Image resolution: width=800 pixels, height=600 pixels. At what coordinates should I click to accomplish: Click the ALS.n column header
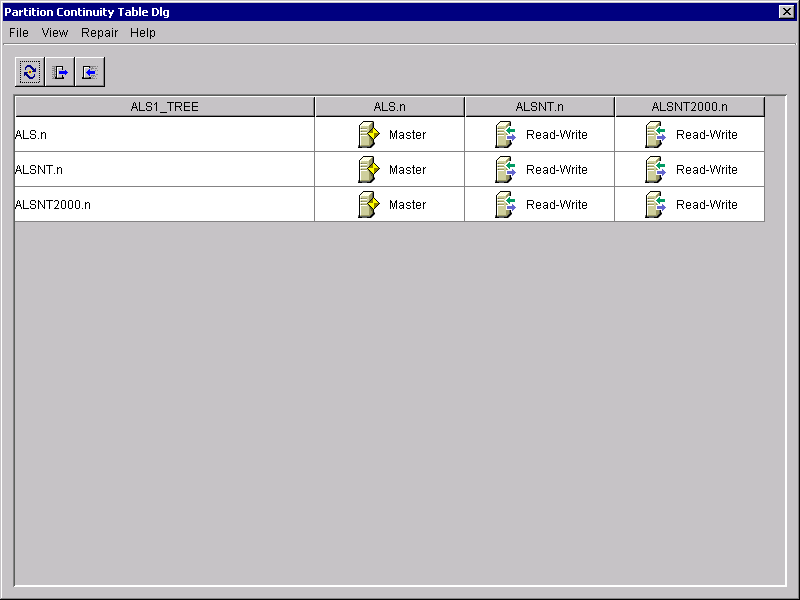(x=390, y=107)
